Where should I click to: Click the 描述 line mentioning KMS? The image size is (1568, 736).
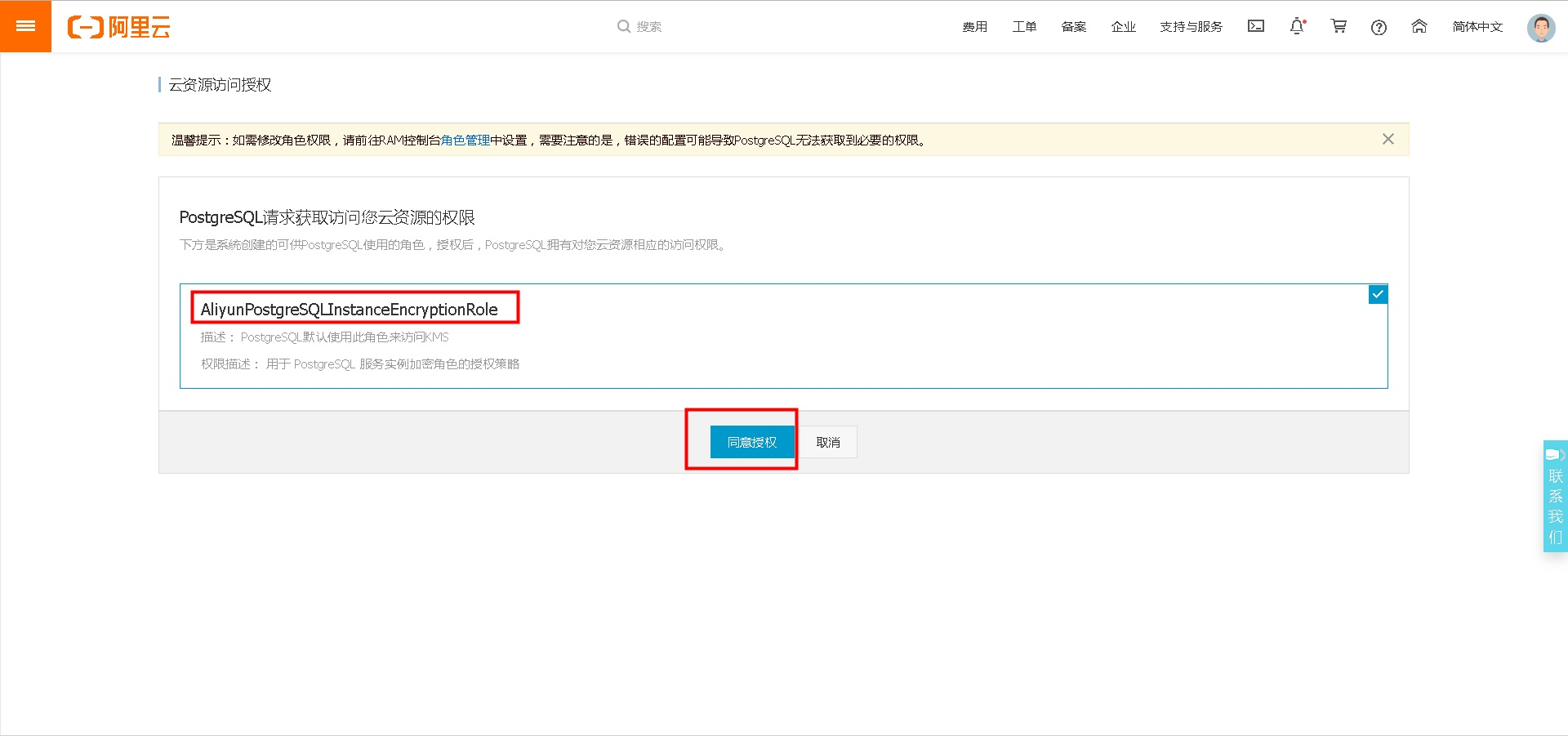[x=325, y=337]
